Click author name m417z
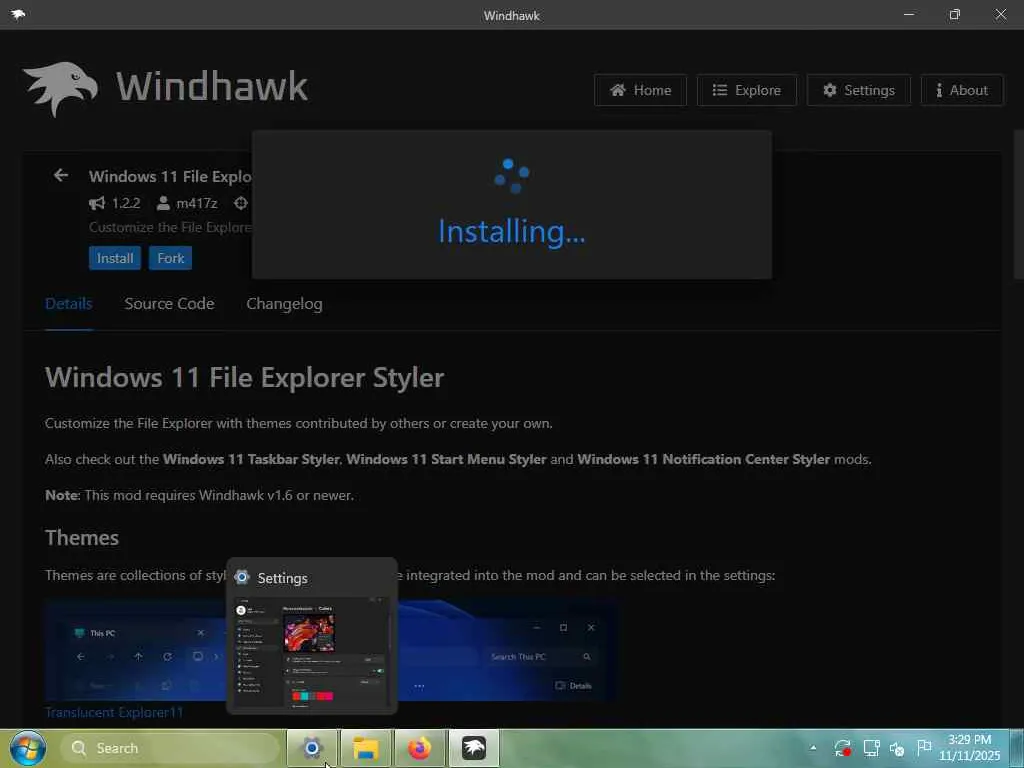This screenshot has width=1024, height=768. 197,204
